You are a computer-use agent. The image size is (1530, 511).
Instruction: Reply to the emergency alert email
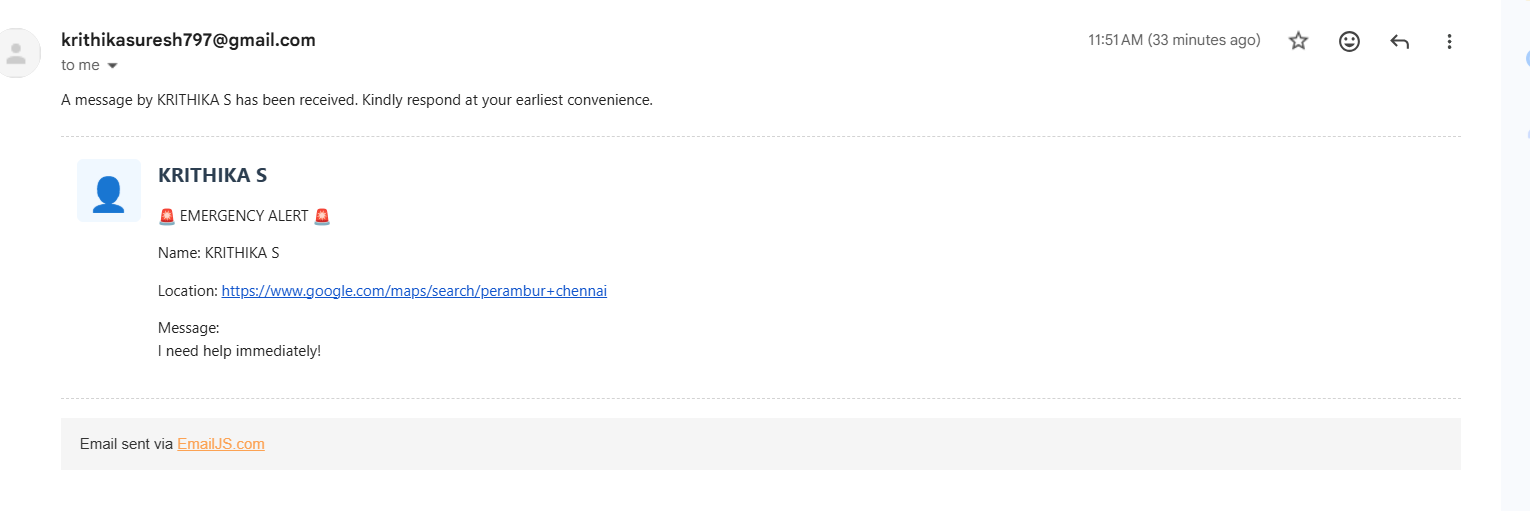coord(1400,41)
